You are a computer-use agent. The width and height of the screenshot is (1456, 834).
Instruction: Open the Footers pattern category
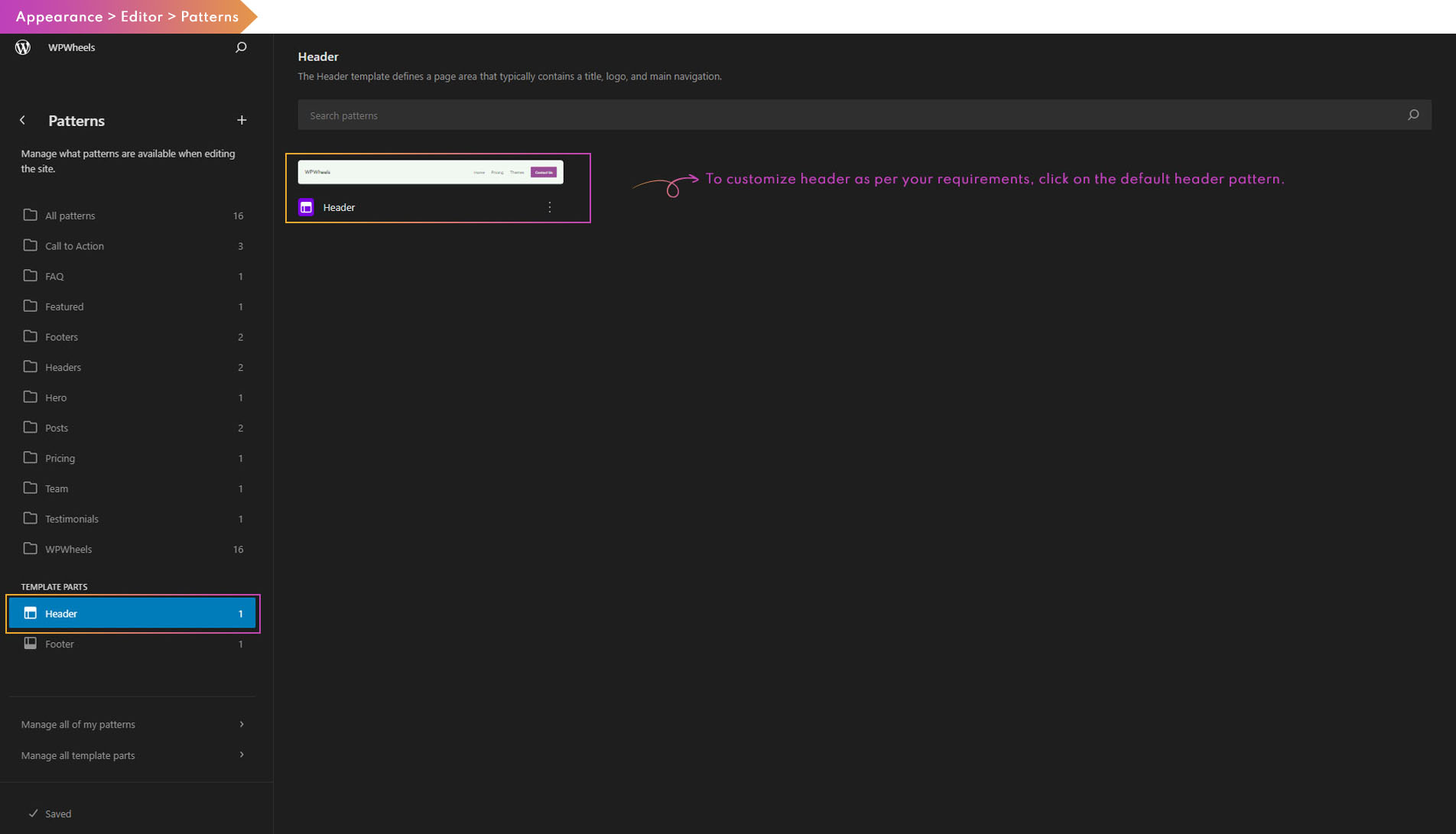click(x=61, y=337)
